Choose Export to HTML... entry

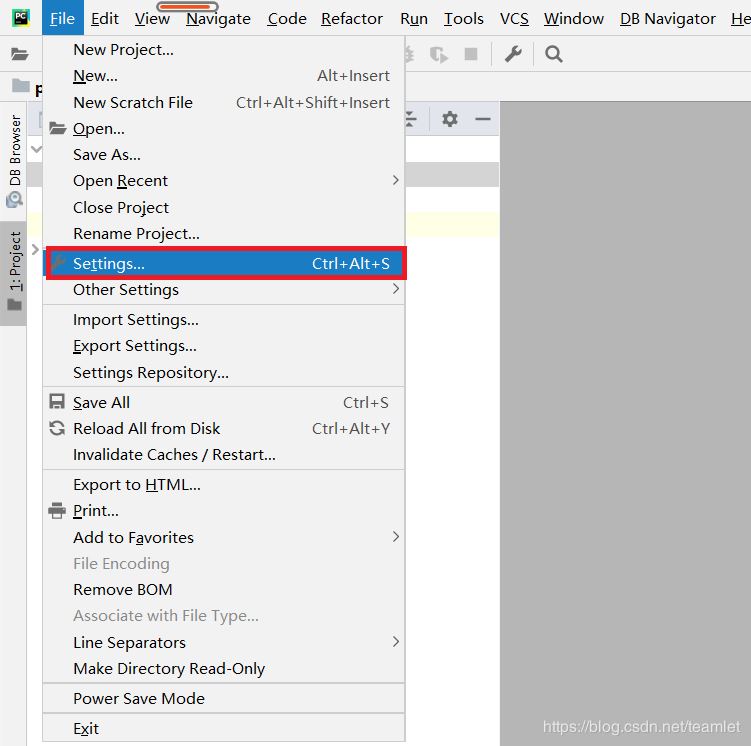click(x=224, y=485)
